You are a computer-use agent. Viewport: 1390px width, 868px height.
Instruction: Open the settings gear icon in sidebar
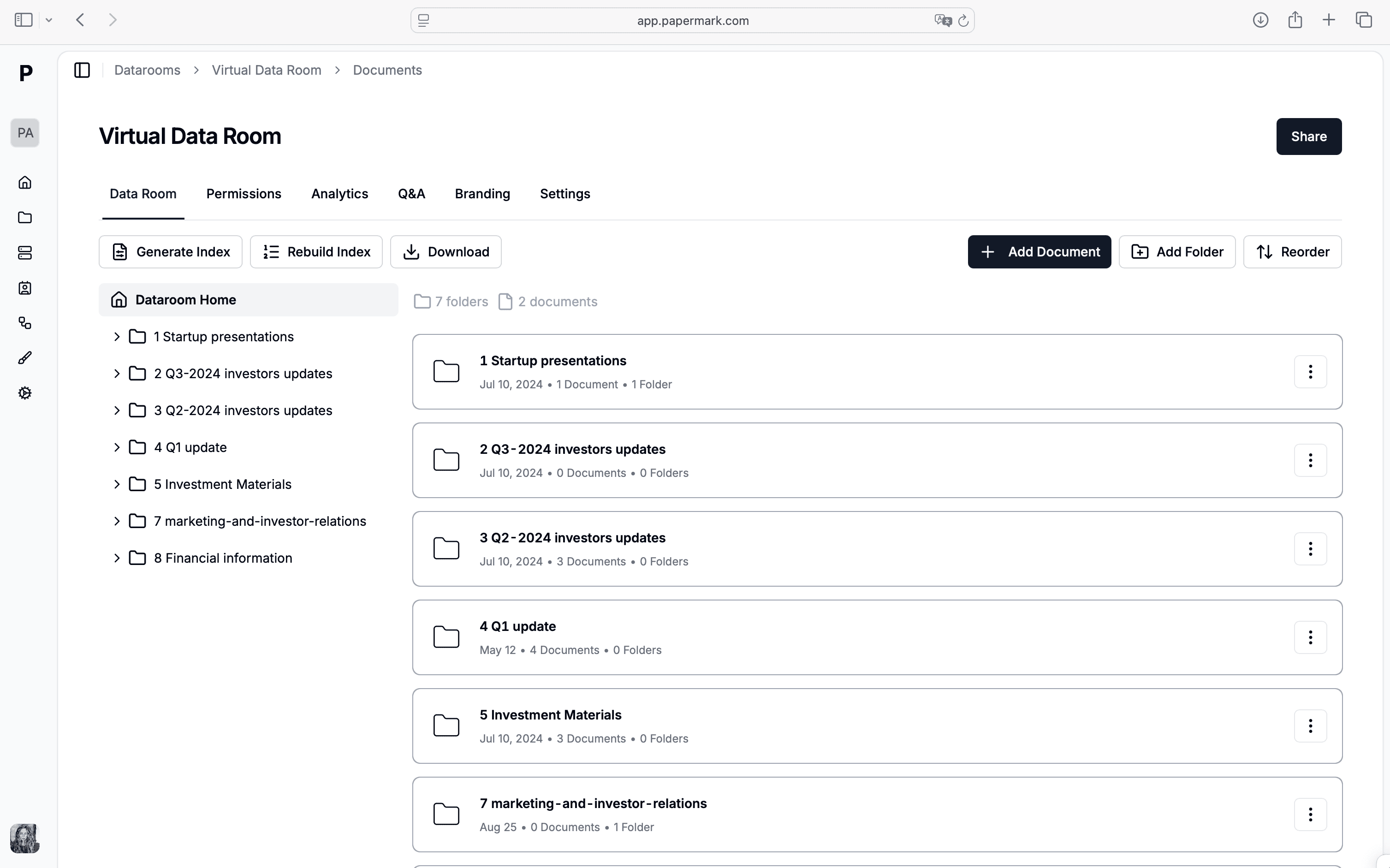pyautogui.click(x=25, y=392)
